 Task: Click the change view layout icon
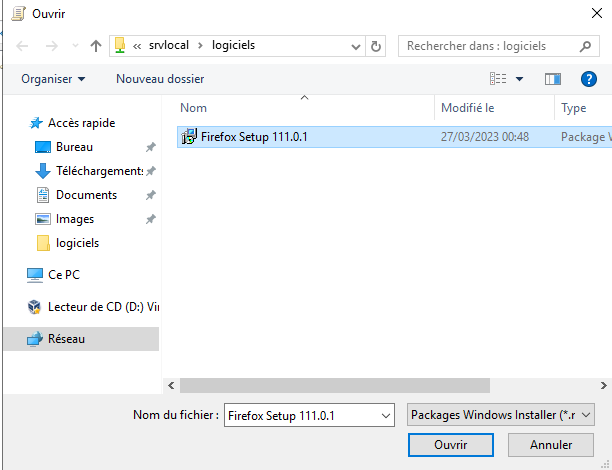point(498,78)
